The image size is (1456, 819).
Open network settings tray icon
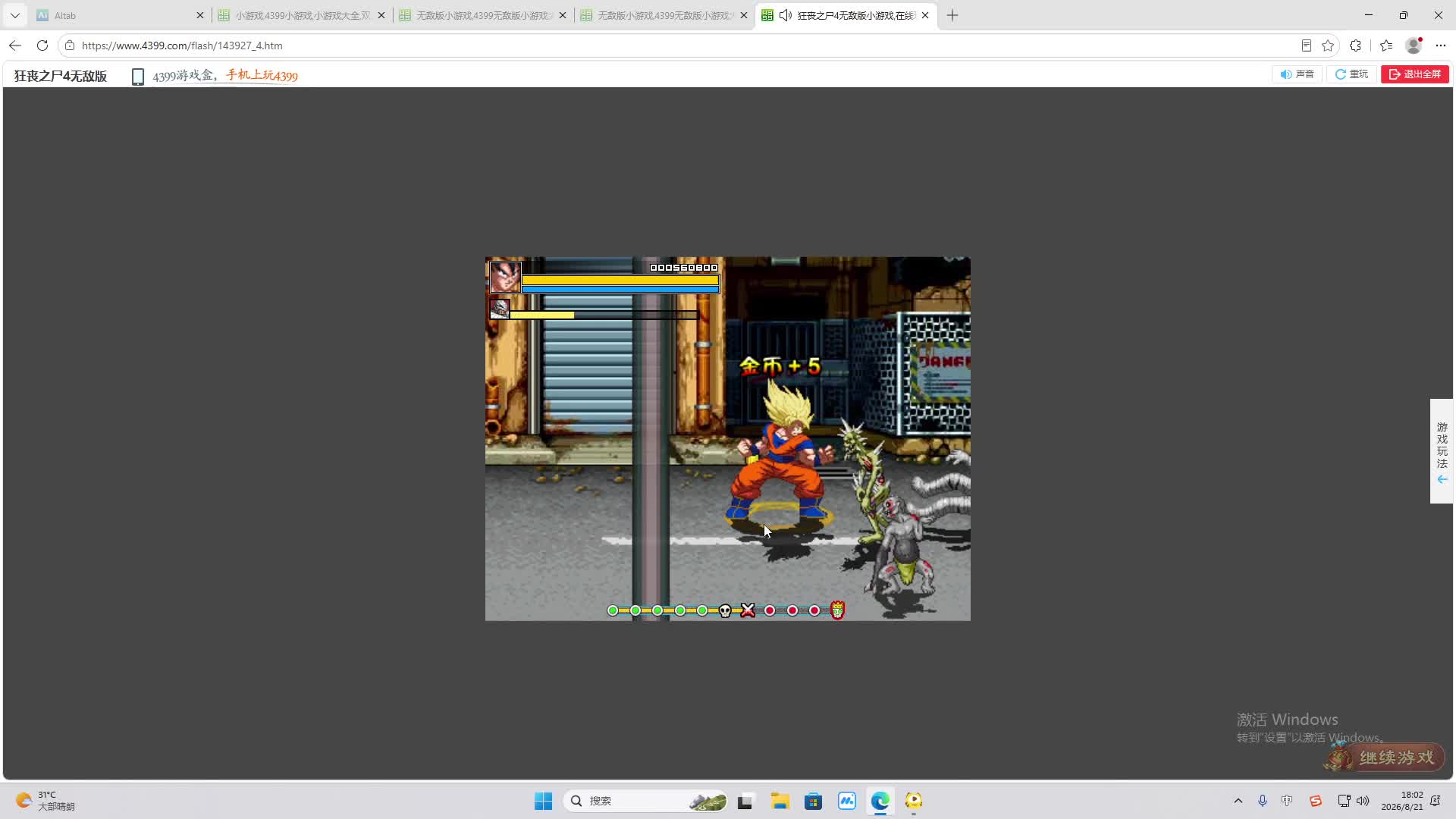click(1344, 801)
